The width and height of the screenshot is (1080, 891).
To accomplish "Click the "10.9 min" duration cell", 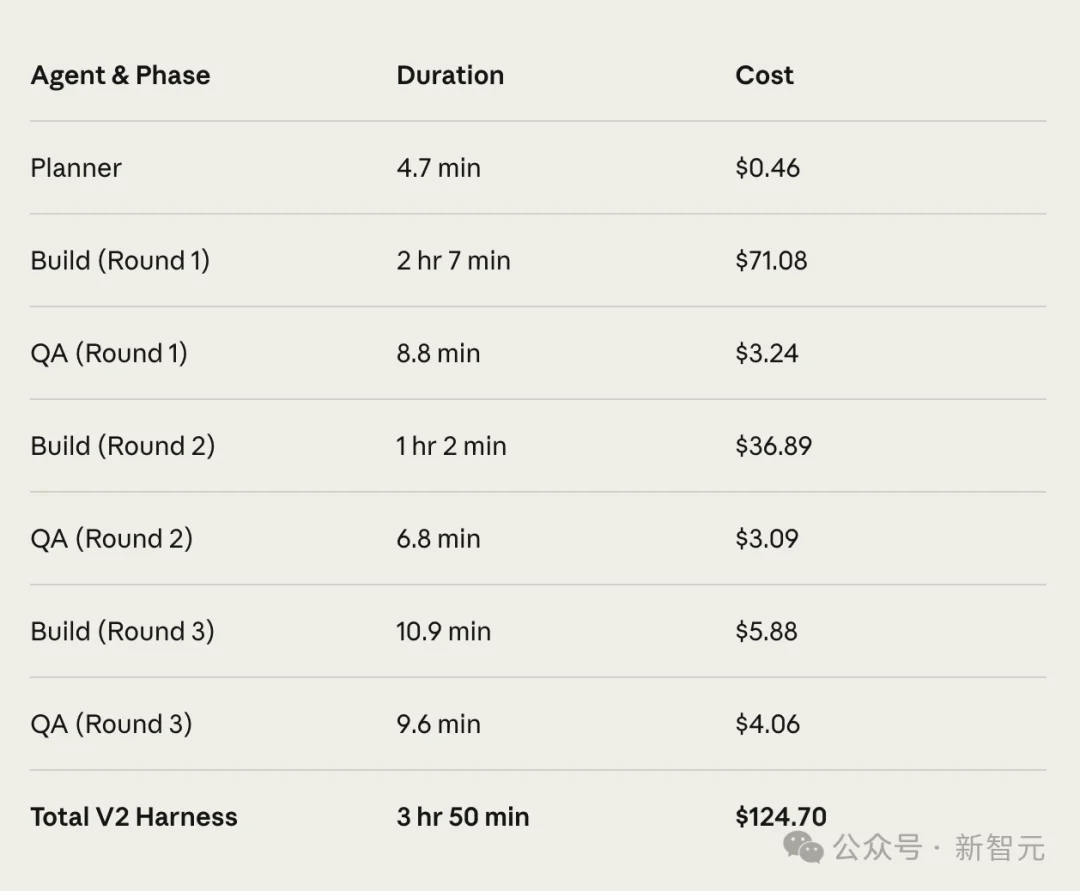I will [x=443, y=632].
